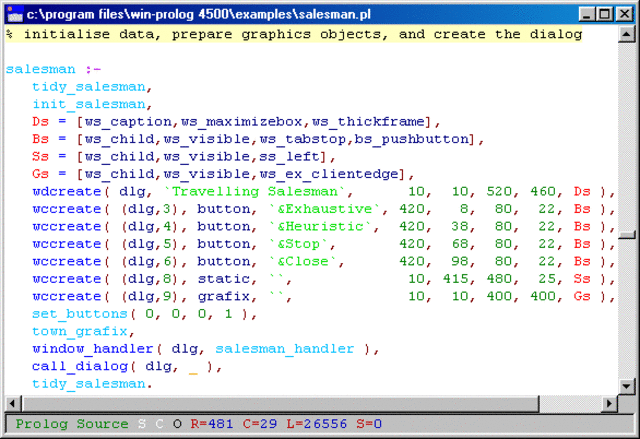Click 'bs_pushbutton' in the Bs style list
This screenshot has width=640, height=439.
click(x=411, y=140)
